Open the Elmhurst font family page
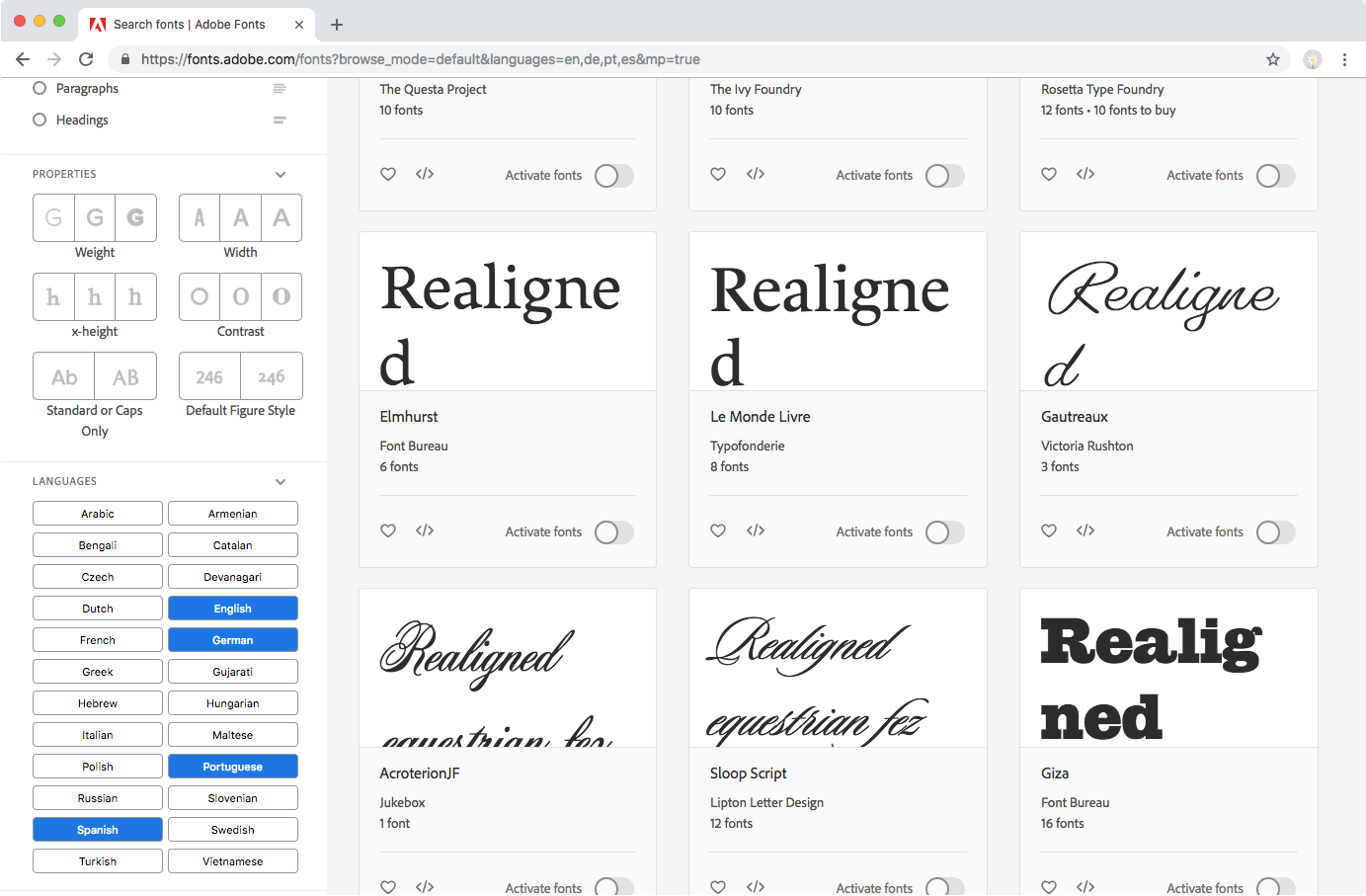The image size is (1366, 896). [409, 417]
